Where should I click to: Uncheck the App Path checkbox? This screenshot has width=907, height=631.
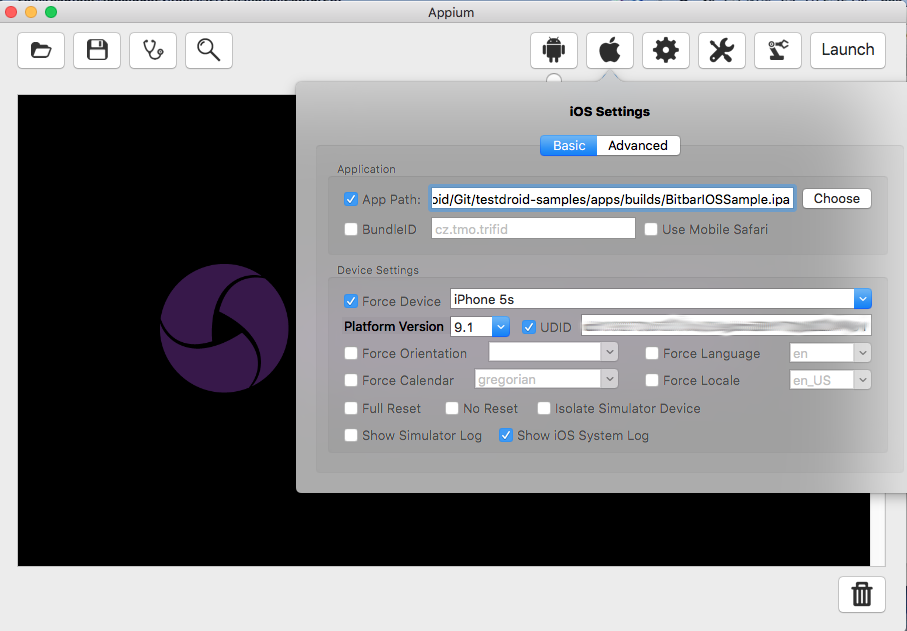tap(351, 200)
